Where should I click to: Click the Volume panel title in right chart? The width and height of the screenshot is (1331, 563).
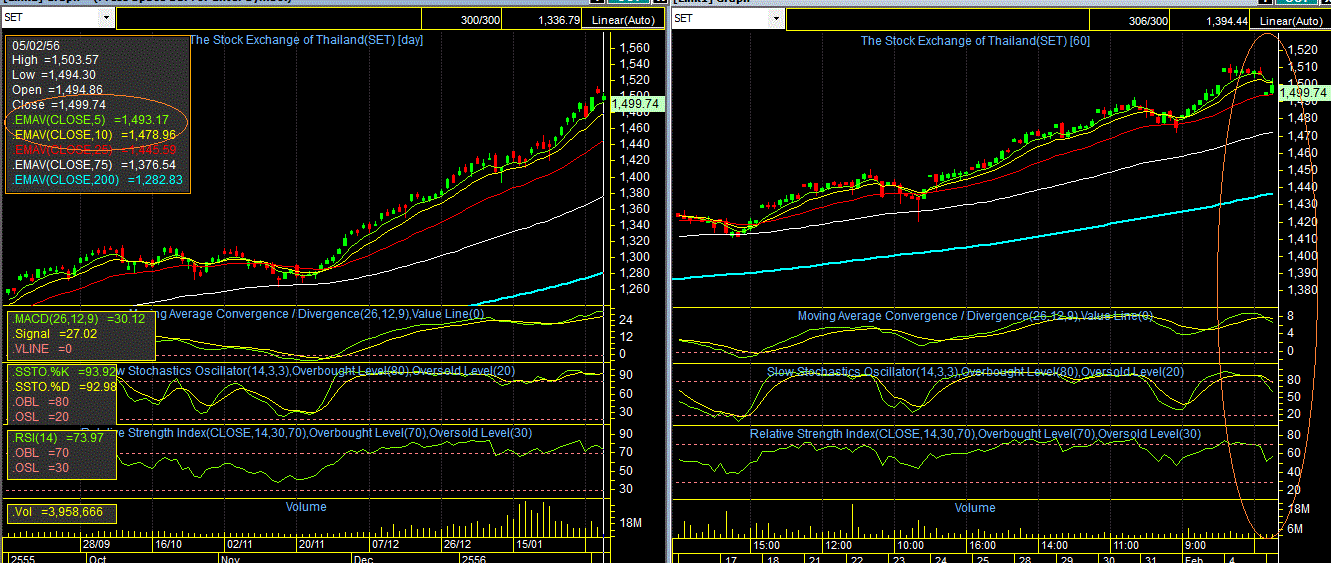974,508
